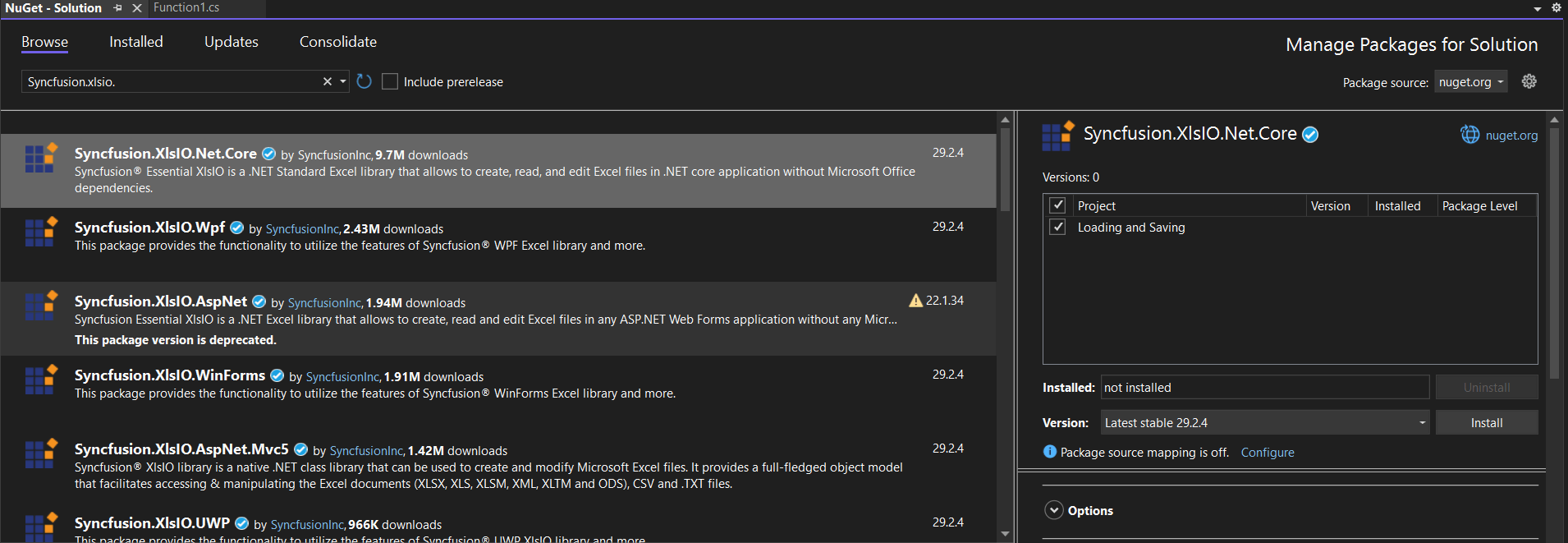Open the tab list dropdown at top right
This screenshot has width=1568, height=543.
(x=1538, y=8)
